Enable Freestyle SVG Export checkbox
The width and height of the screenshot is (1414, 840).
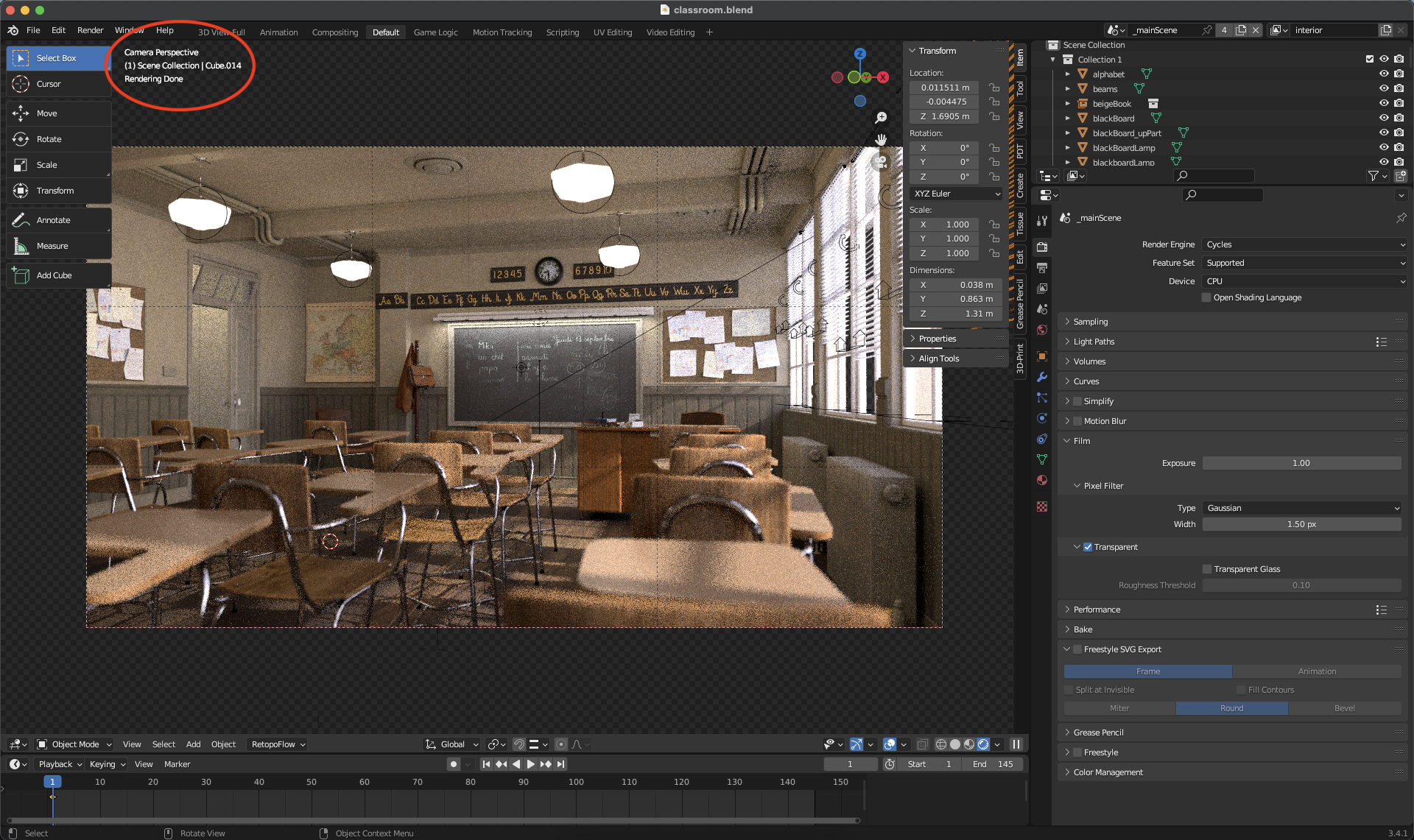click(x=1077, y=649)
